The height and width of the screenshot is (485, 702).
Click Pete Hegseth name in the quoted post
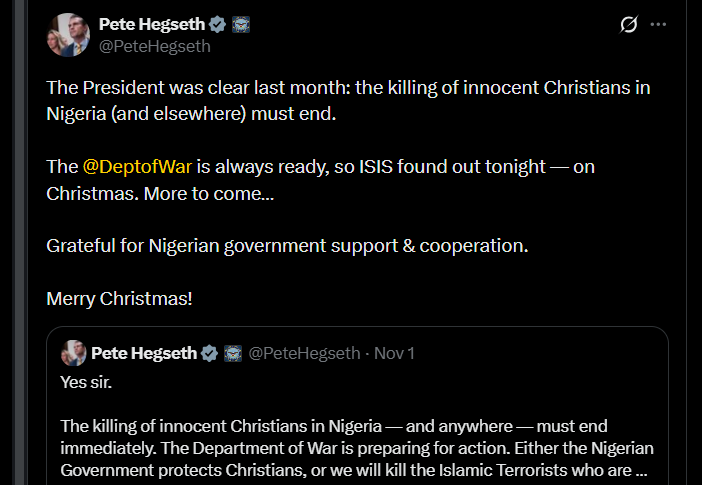point(144,353)
